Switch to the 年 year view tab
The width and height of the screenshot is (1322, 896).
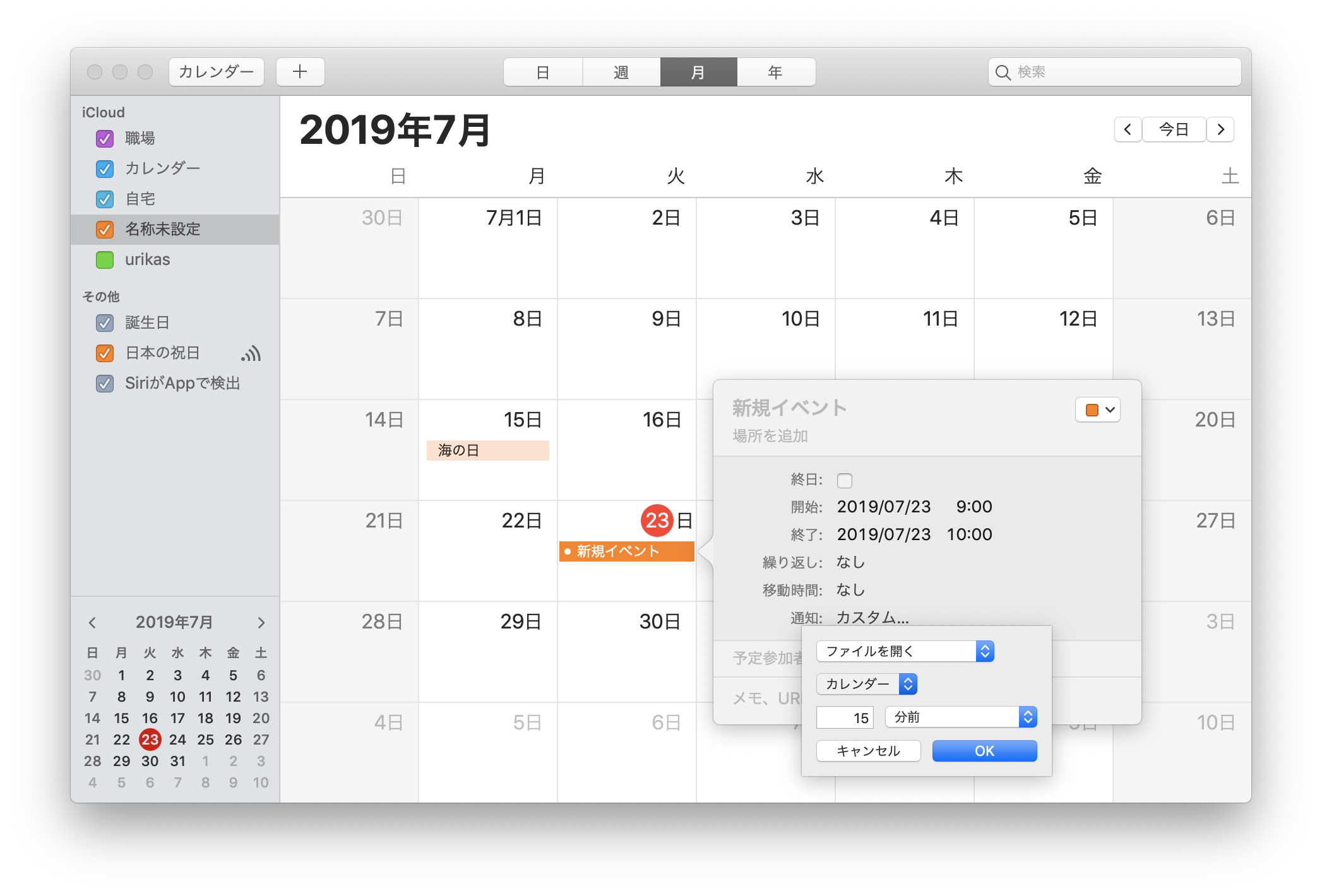pos(776,72)
